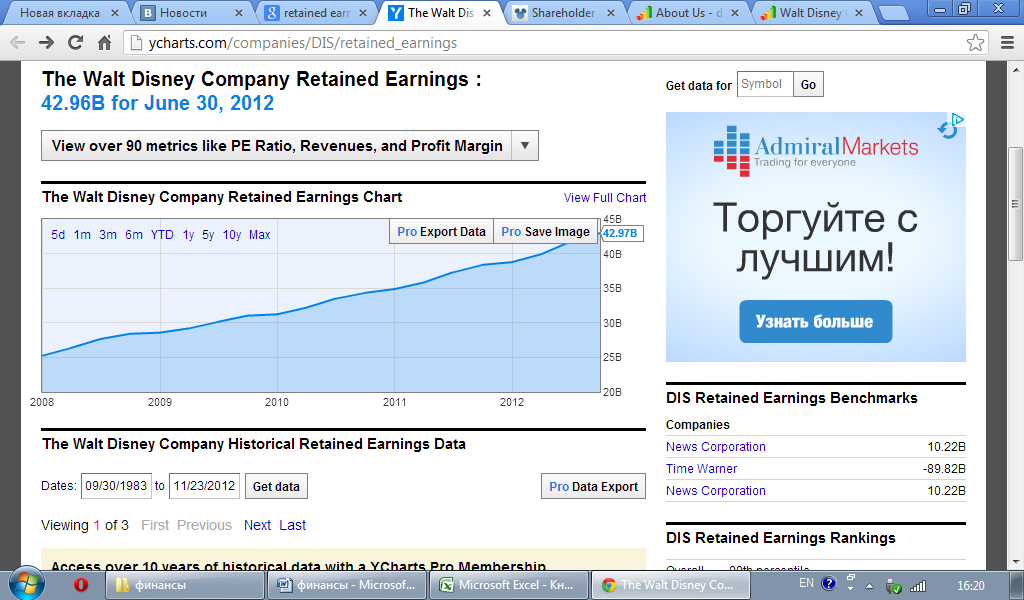Open the browser home page icon
Image resolution: width=1024 pixels, height=600 pixels.
[104, 43]
